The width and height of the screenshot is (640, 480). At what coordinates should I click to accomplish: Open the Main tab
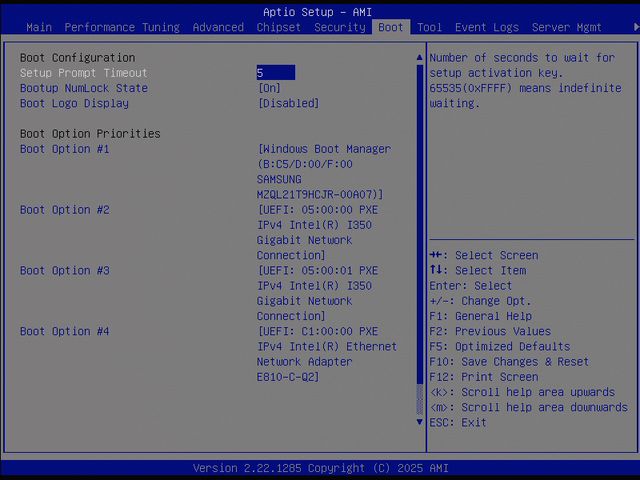point(39,27)
